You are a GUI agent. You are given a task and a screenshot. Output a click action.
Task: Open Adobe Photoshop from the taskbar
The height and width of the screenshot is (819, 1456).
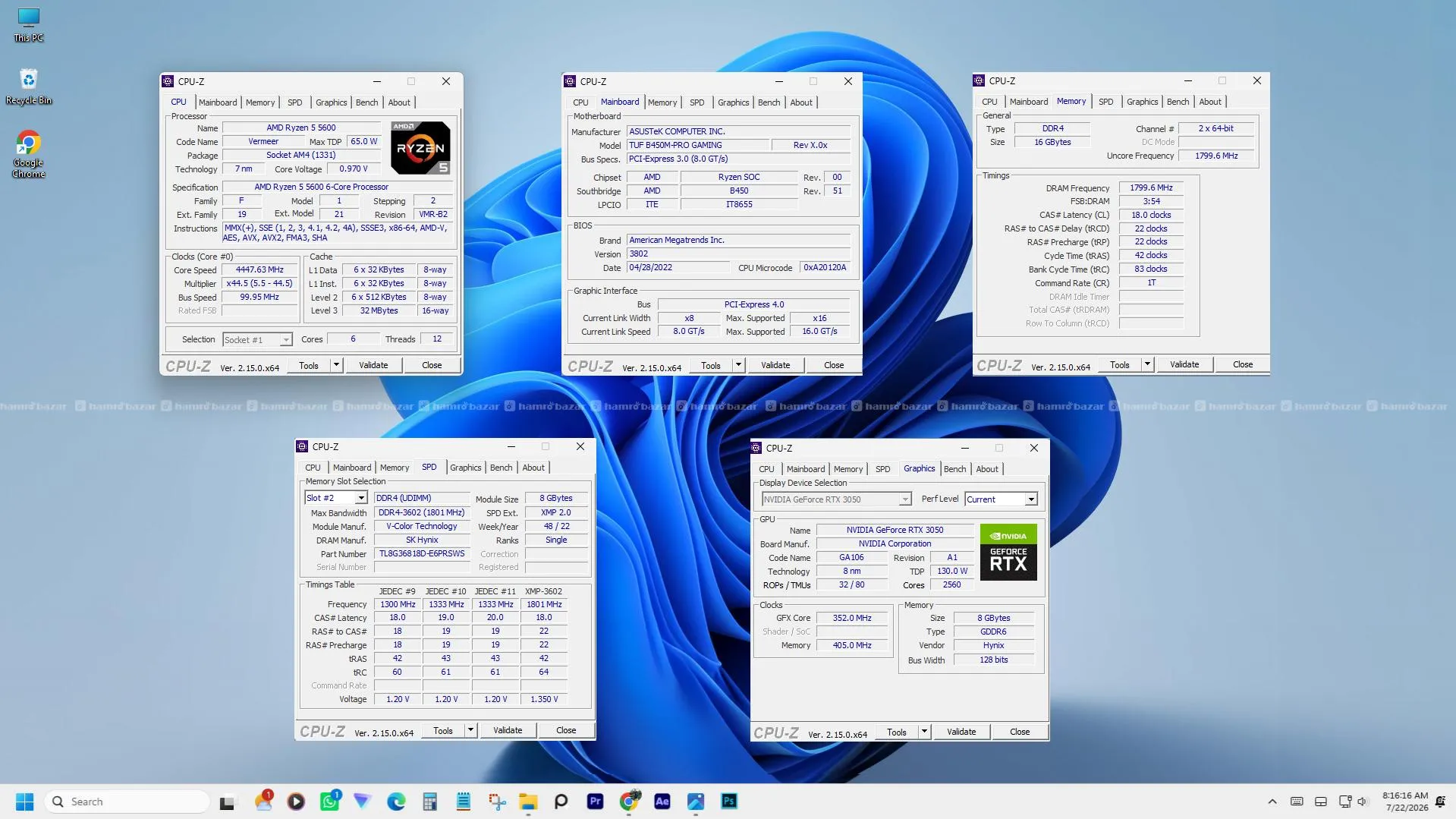729,802
